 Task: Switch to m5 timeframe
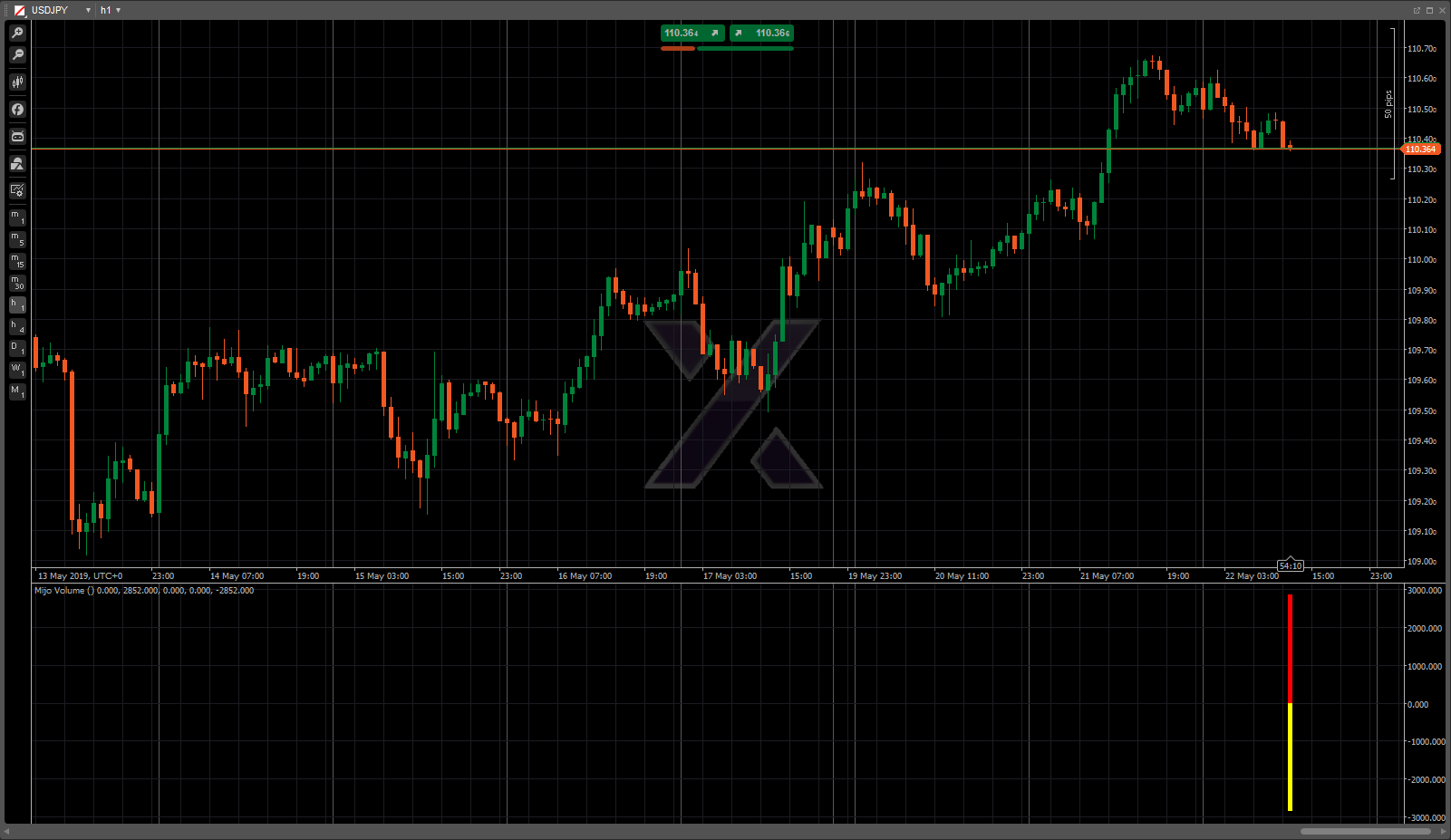pos(17,239)
